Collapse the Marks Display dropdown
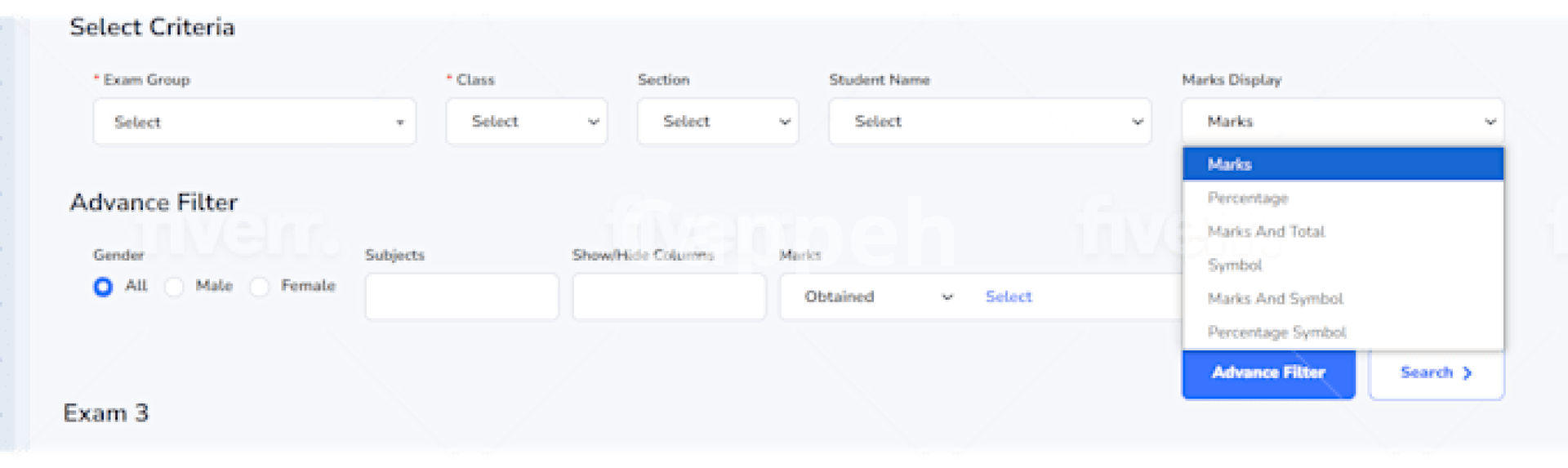 [1342, 123]
